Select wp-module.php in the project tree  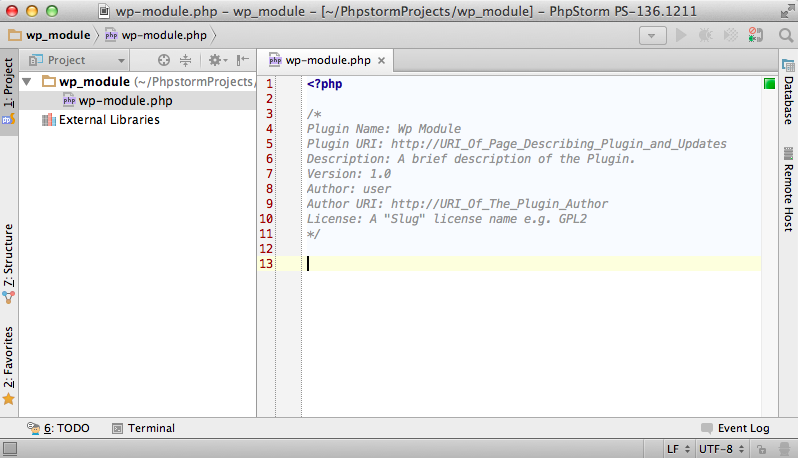click(x=125, y=101)
